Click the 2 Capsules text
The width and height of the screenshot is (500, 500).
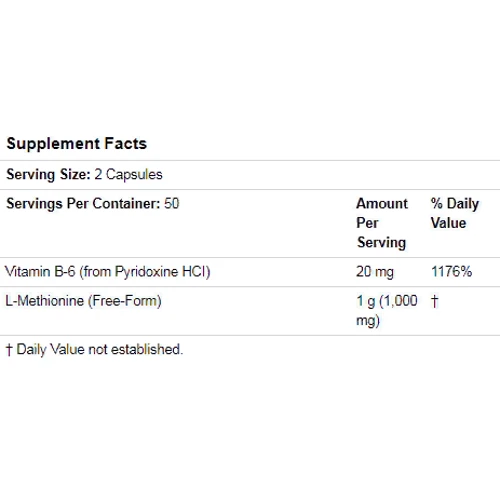[x=128, y=174]
